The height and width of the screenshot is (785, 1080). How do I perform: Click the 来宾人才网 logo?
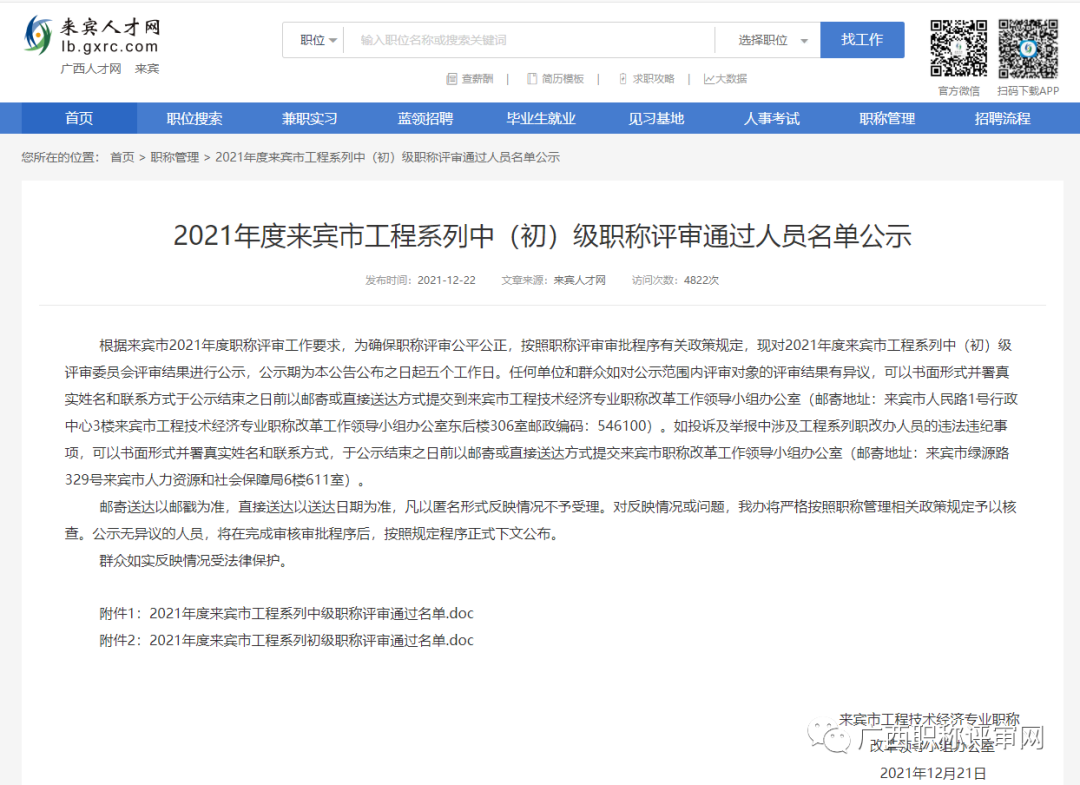tap(92, 36)
